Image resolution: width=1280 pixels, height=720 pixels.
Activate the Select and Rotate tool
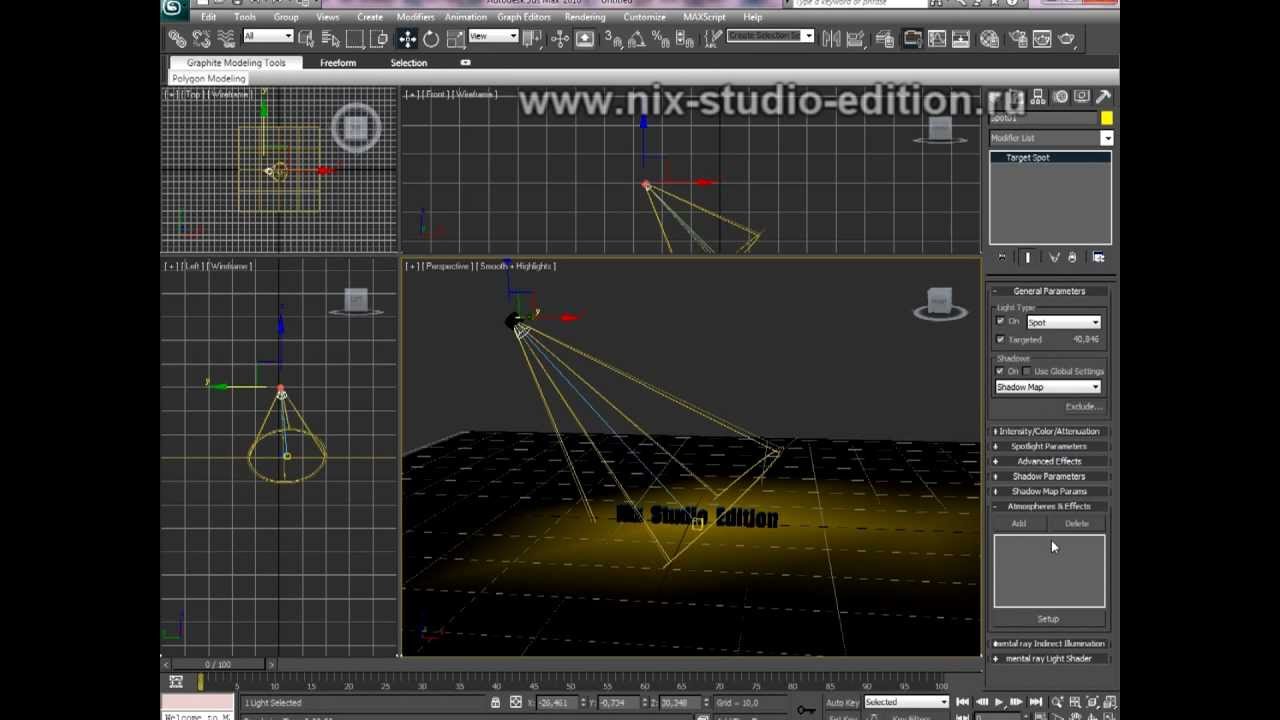(x=431, y=39)
